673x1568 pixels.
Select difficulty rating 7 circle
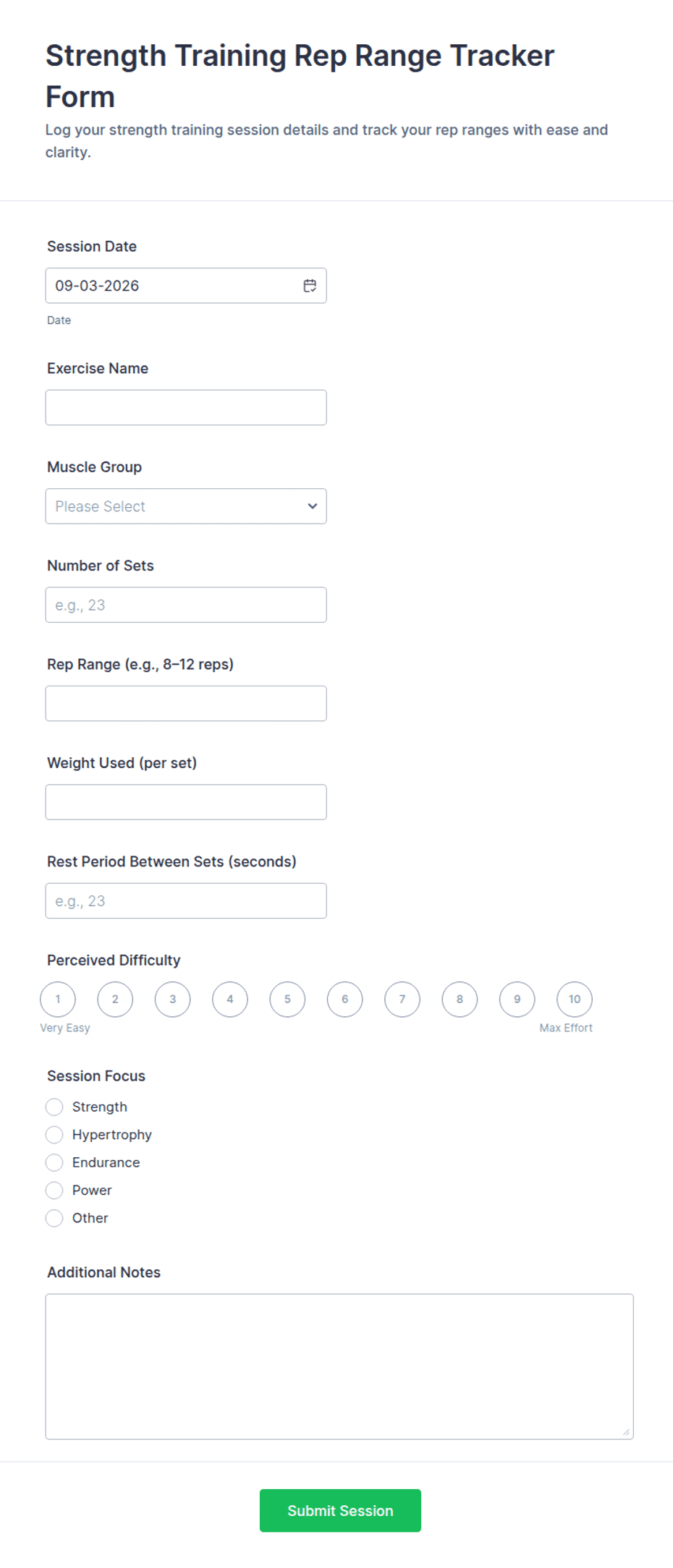coord(402,1000)
